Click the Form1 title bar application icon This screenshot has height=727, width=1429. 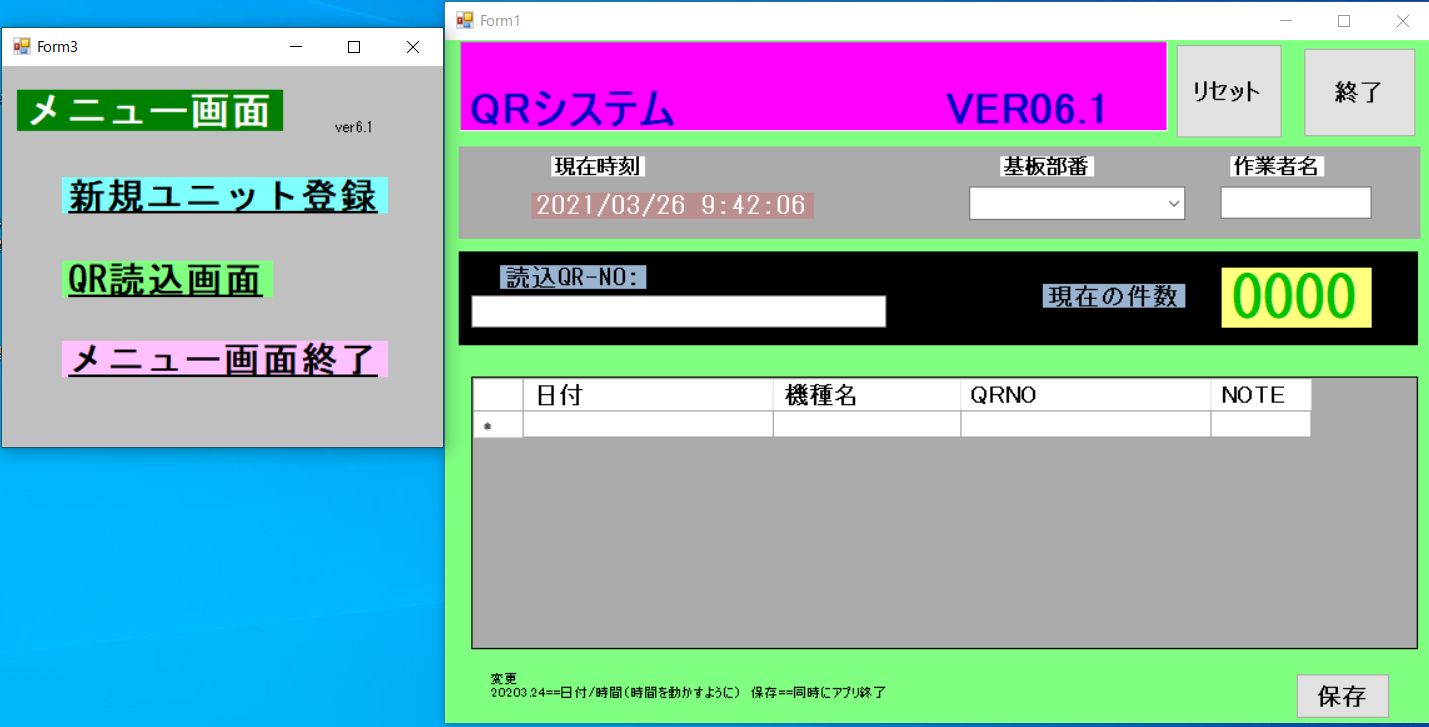pyautogui.click(x=465, y=19)
